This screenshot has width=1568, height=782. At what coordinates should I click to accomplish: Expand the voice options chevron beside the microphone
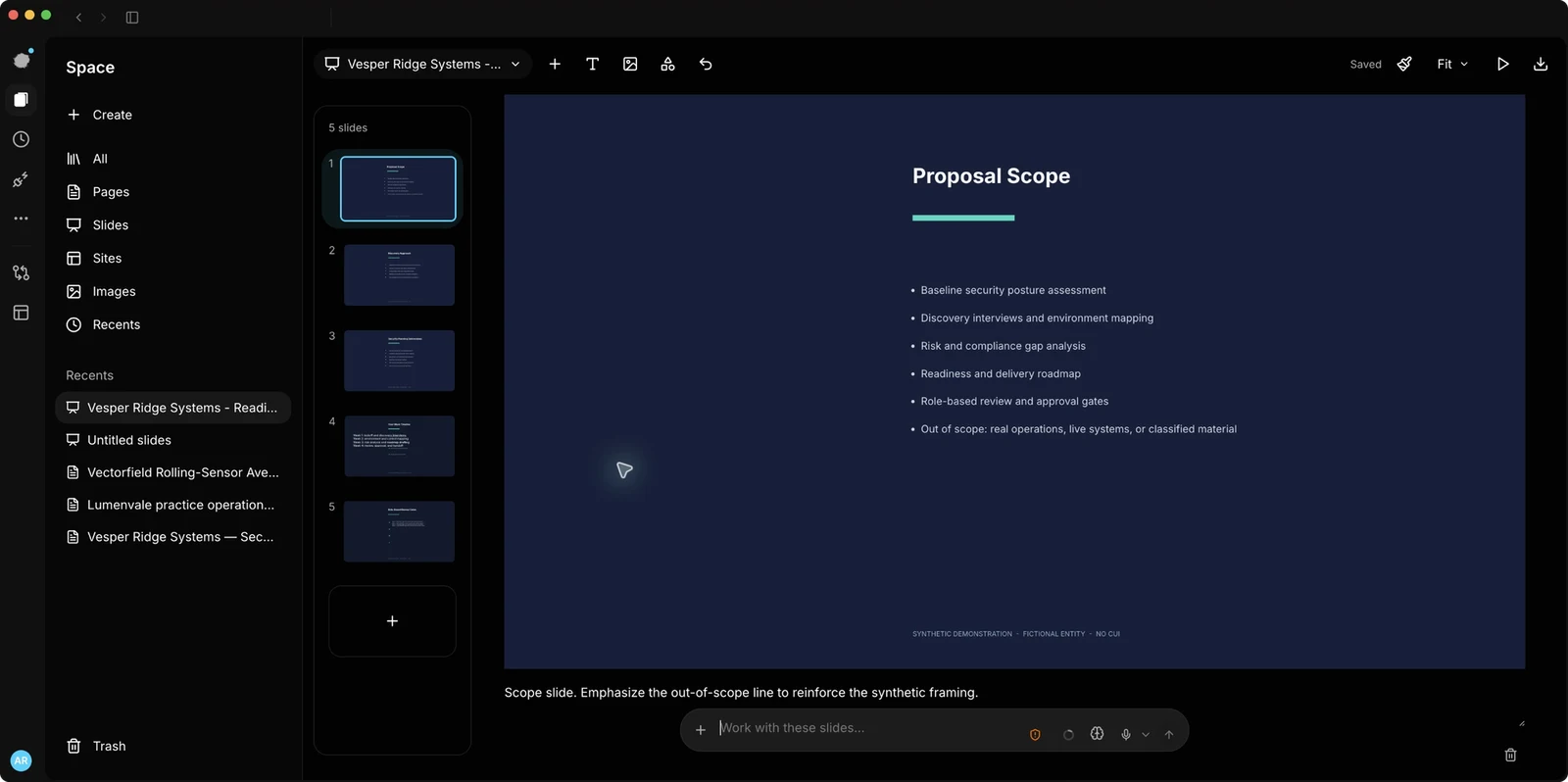tap(1146, 734)
